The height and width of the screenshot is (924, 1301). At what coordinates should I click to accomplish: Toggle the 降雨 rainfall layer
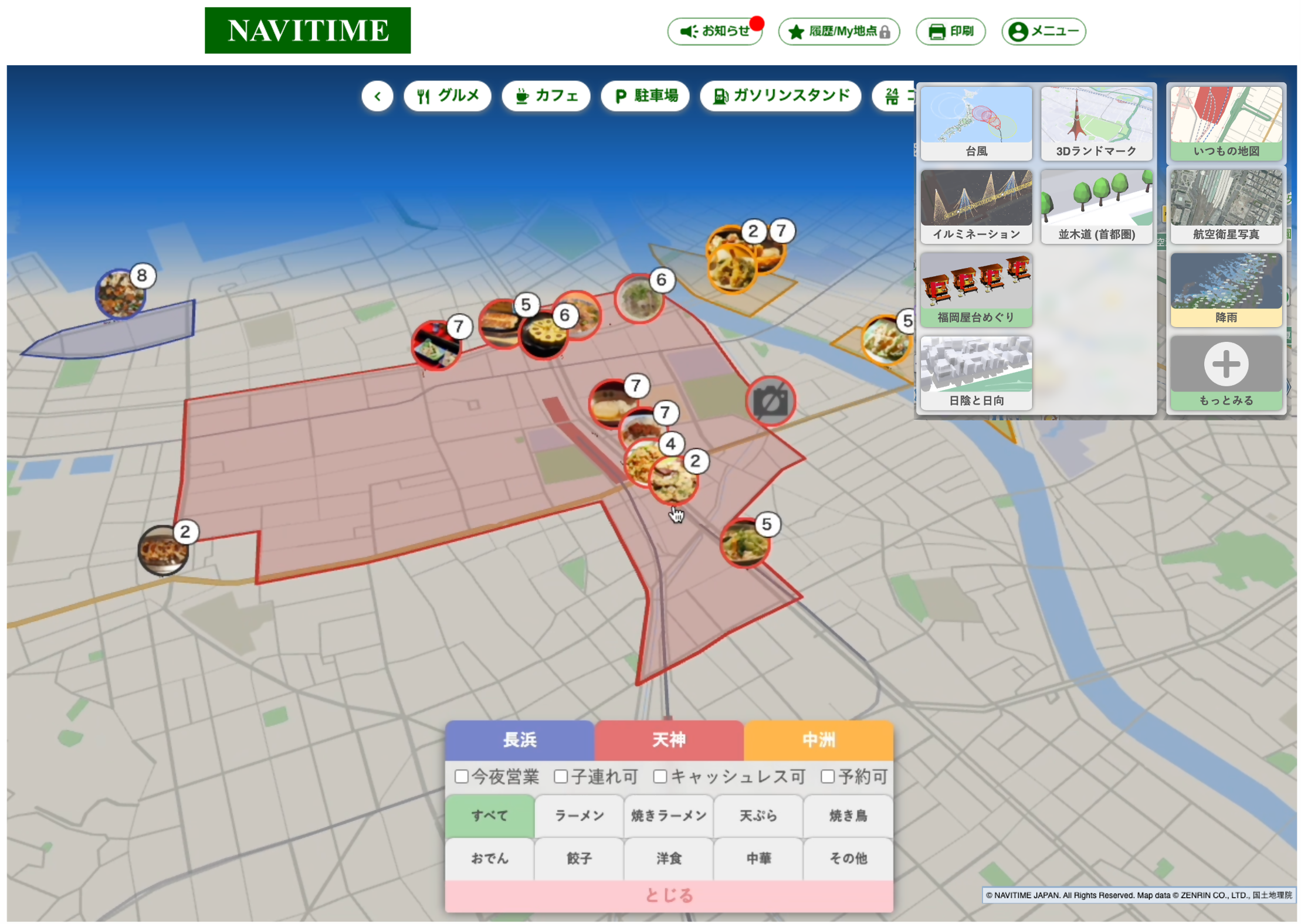[1226, 290]
